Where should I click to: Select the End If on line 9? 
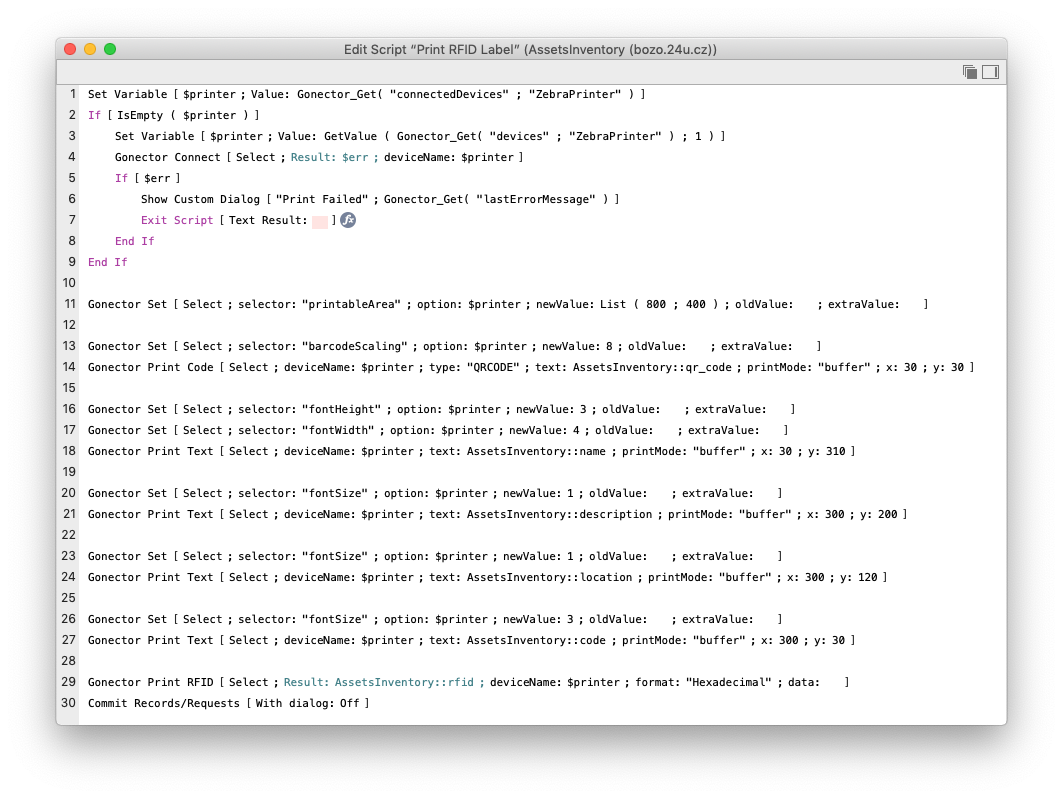(x=107, y=262)
